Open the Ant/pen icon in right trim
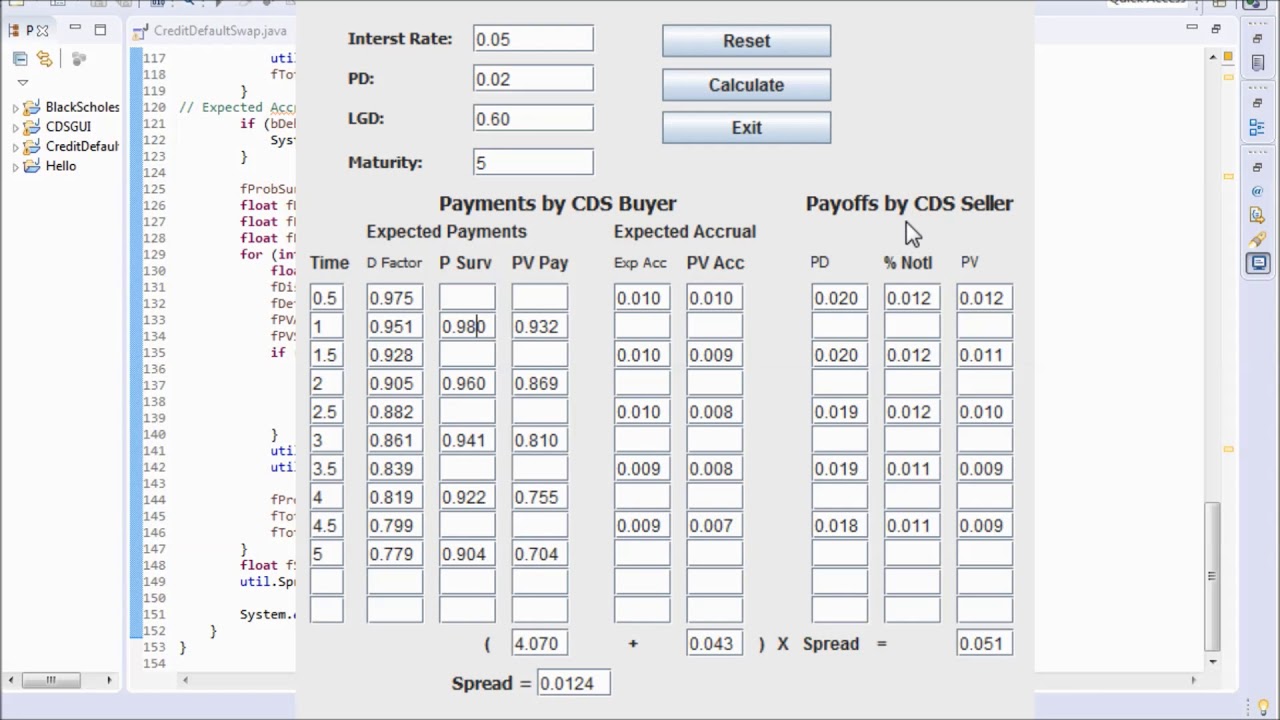 pyautogui.click(x=1257, y=239)
